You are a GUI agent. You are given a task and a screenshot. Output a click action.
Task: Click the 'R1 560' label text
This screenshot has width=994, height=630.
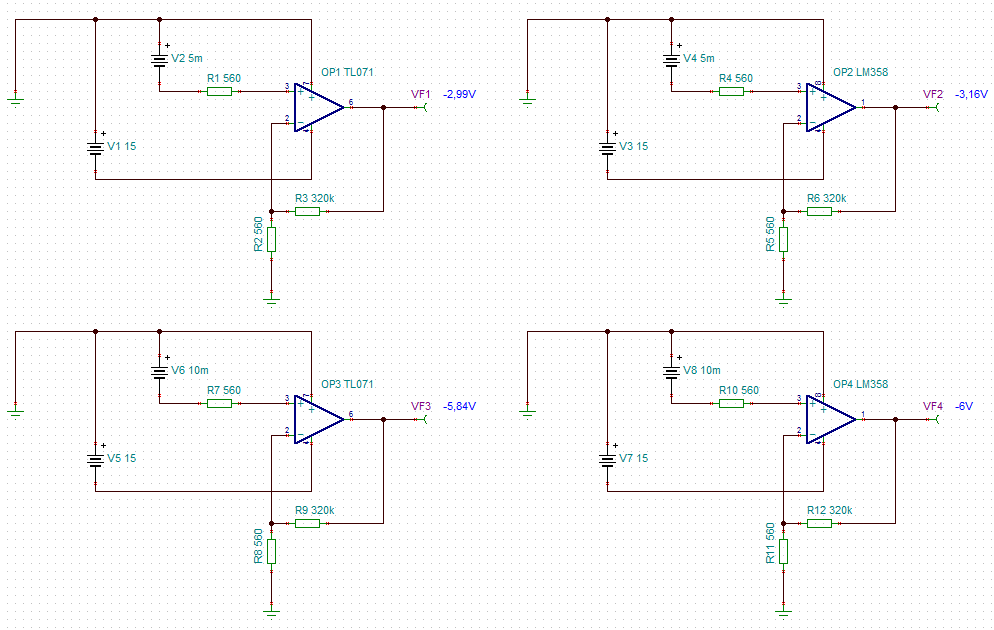click(x=224, y=79)
